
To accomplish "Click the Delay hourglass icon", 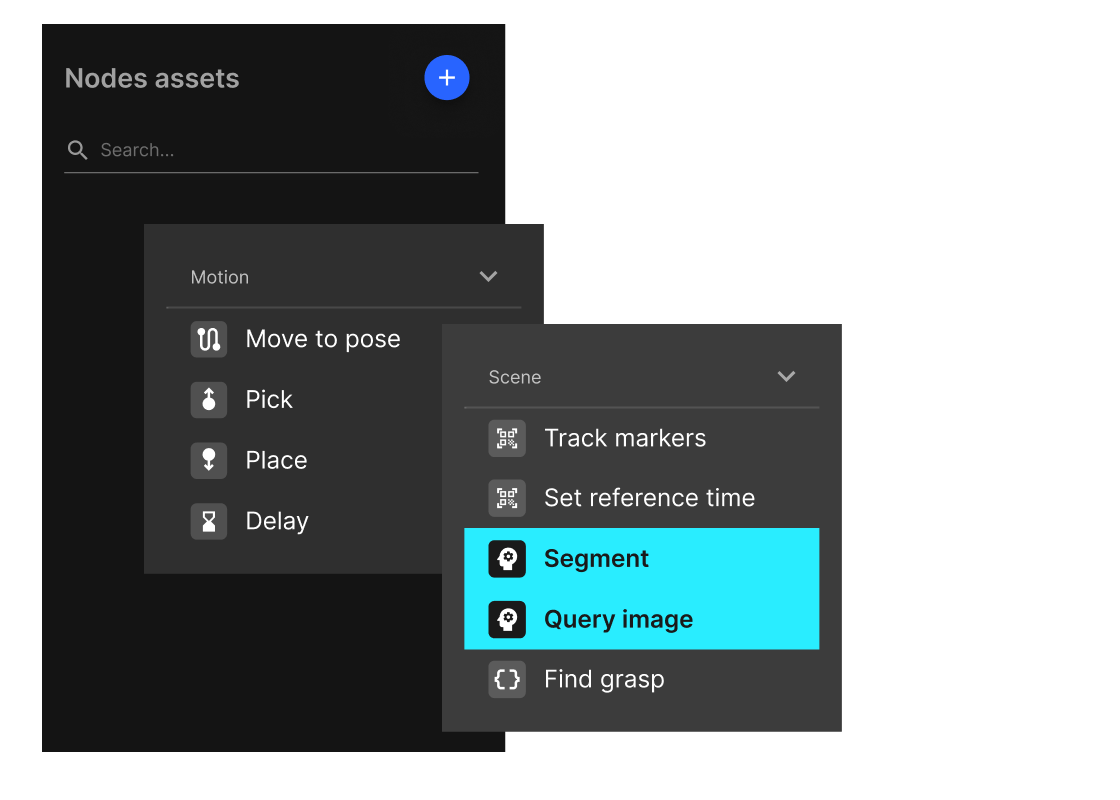I will click(209, 521).
